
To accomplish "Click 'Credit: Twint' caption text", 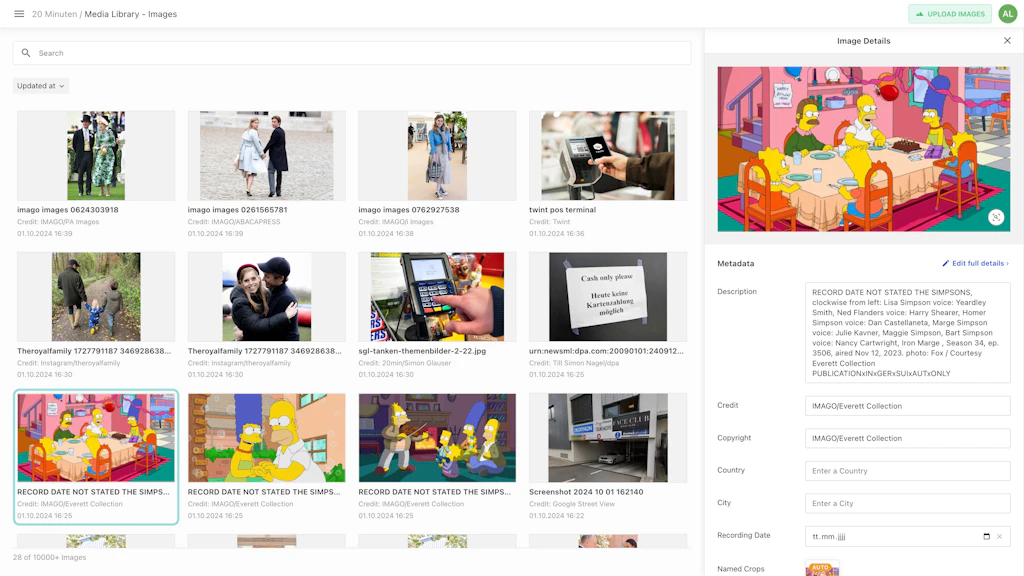I will [x=549, y=221].
